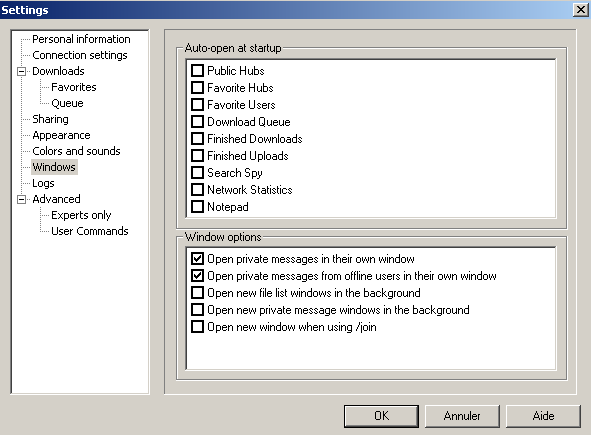Open Personal information settings page

click(x=81, y=39)
